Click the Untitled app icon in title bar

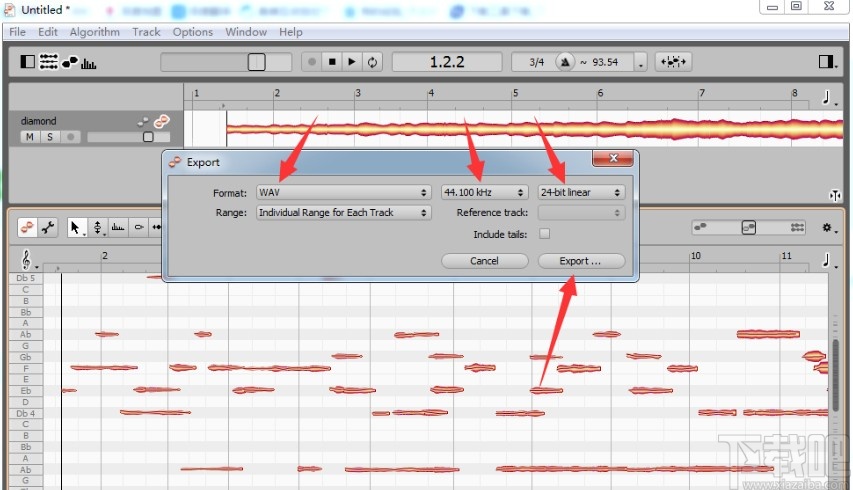pos(9,9)
